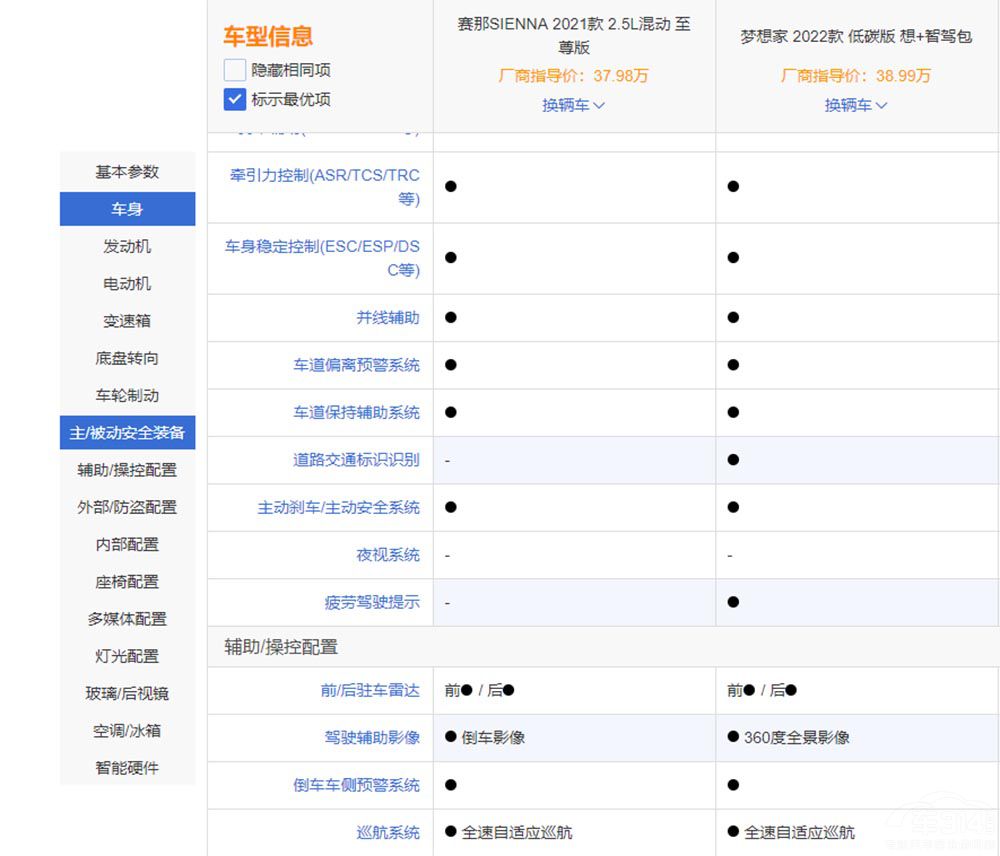Navigate to 电动机 parameters

click(127, 283)
